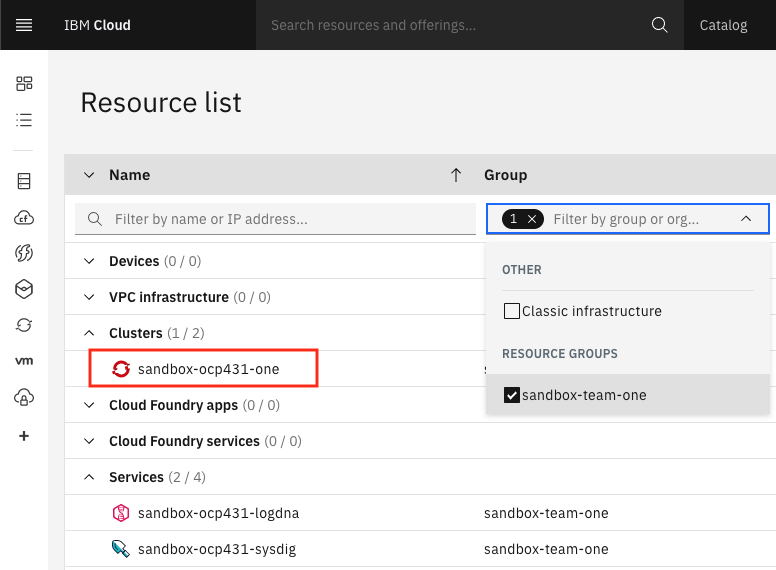Image resolution: width=776 pixels, height=570 pixels.
Task: Collapse the Clusters section
Action: (89, 333)
